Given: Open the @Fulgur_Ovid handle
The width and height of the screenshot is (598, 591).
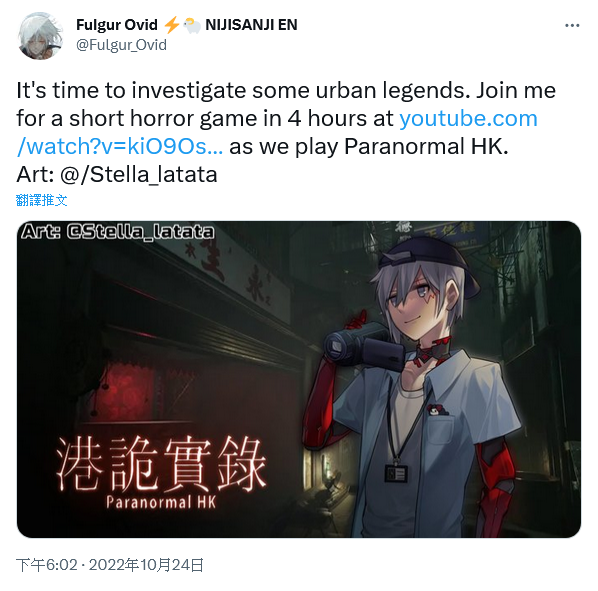Looking at the screenshot, I should 121,45.
